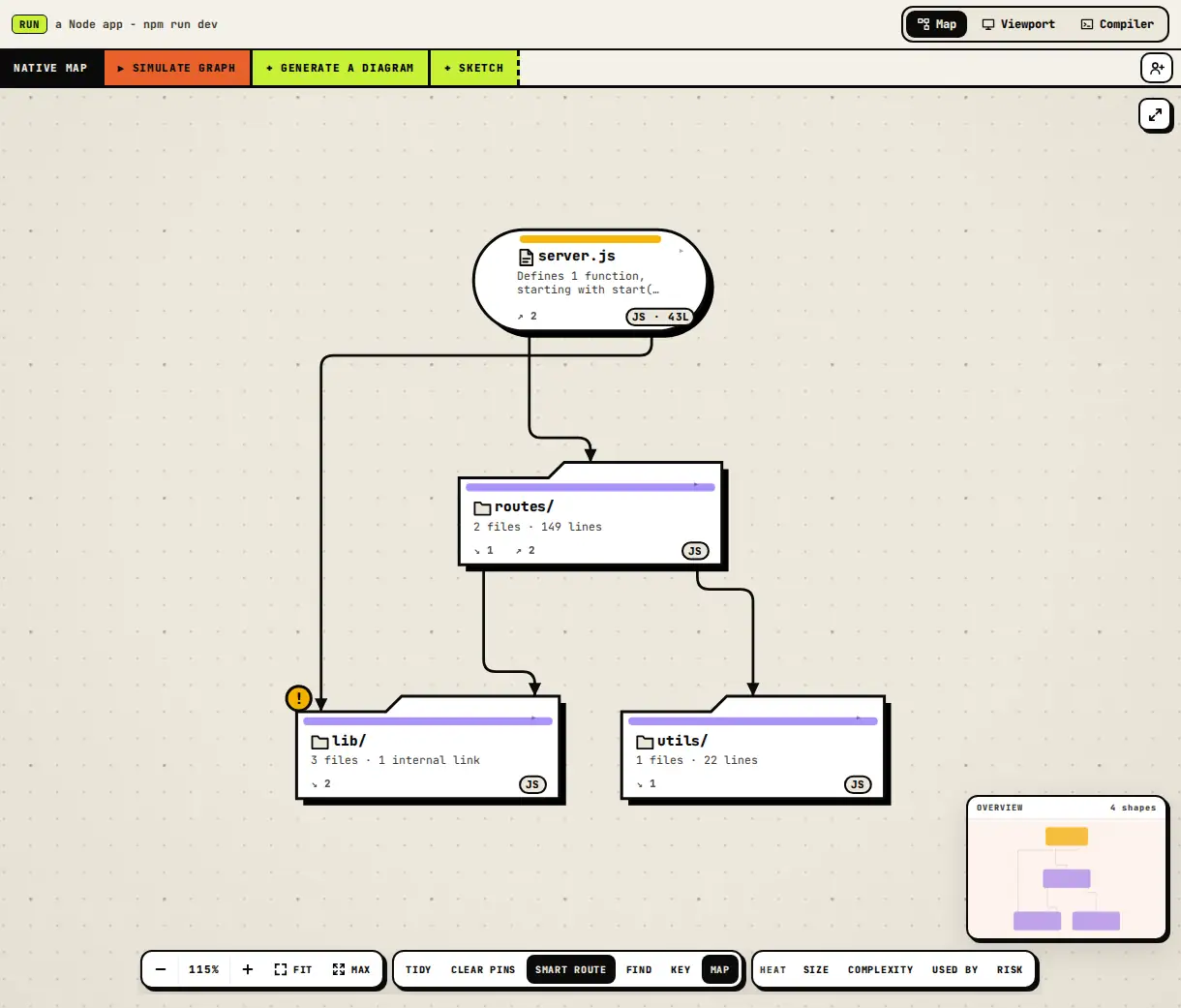The image size is (1181, 1008).
Task: Open Generate a Diagram
Action: click(340, 68)
